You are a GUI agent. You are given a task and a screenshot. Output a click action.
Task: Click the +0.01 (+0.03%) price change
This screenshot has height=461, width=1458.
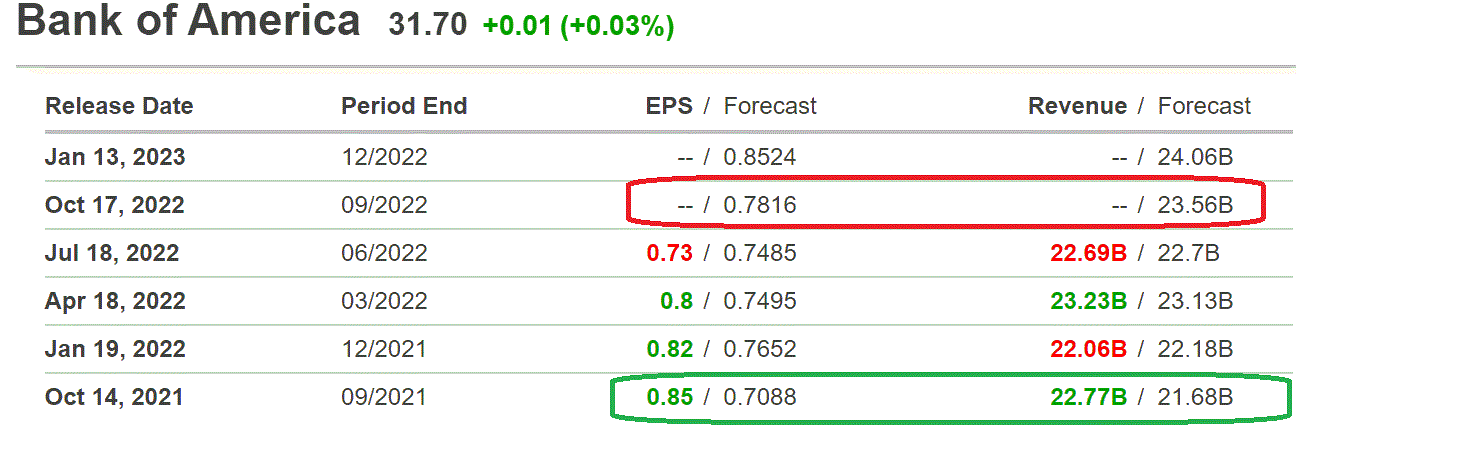point(578,26)
